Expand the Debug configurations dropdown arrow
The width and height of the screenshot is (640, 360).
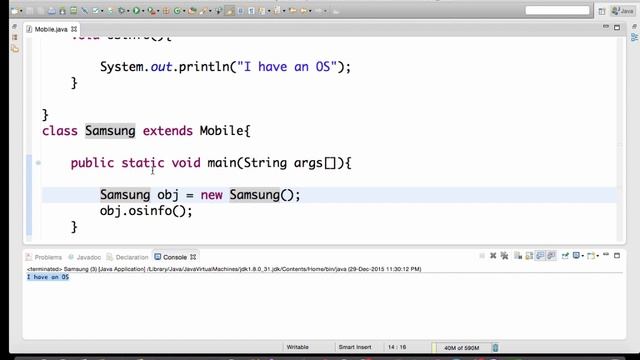128,11
